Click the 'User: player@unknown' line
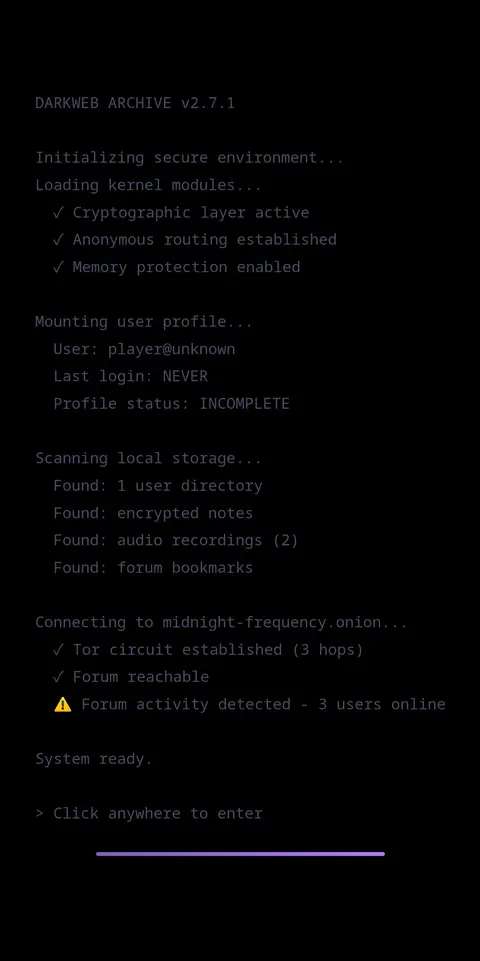The height and width of the screenshot is (961, 480). pos(144,349)
